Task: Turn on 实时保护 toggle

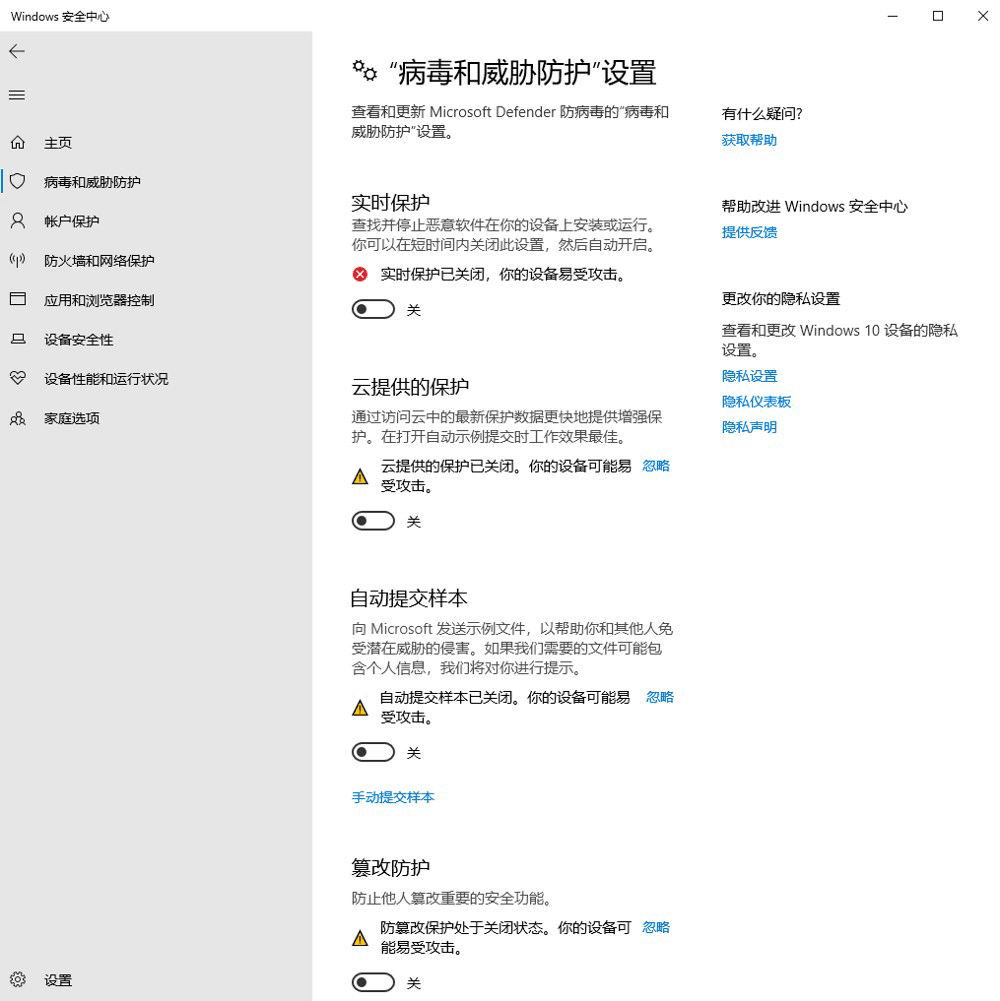Action: point(374,310)
